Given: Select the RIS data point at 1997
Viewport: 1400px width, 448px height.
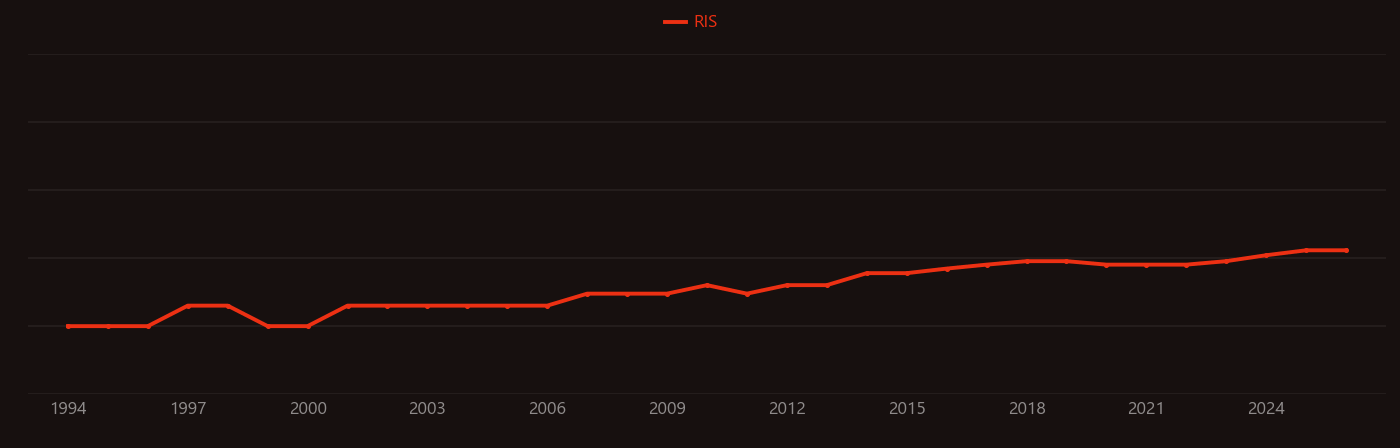Looking at the screenshot, I should [x=188, y=306].
